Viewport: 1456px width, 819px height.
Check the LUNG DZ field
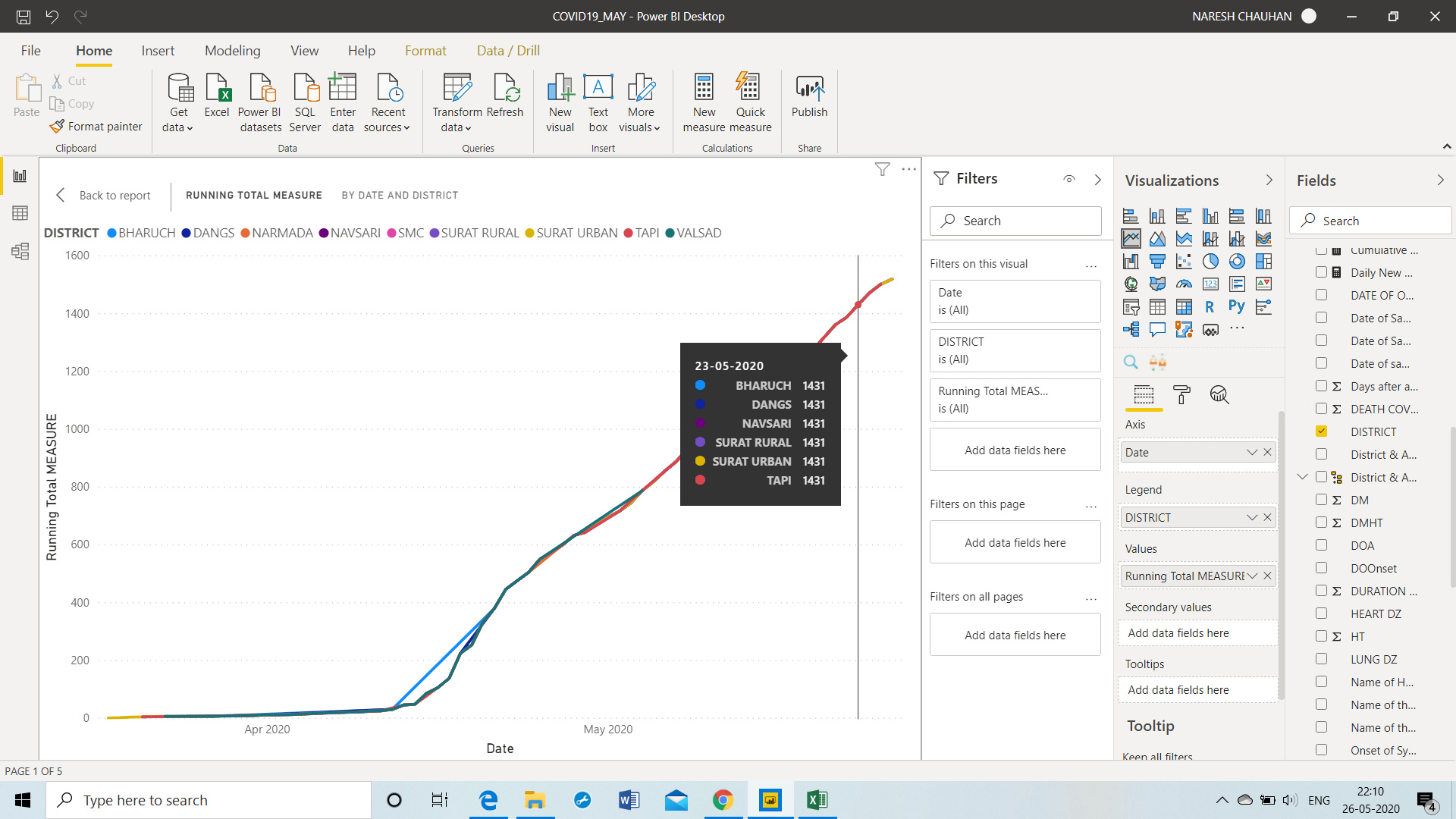(x=1322, y=659)
